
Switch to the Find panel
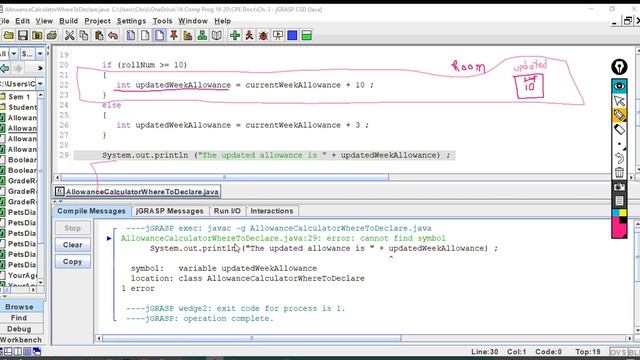pyautogui.click(x=19, y=318)
